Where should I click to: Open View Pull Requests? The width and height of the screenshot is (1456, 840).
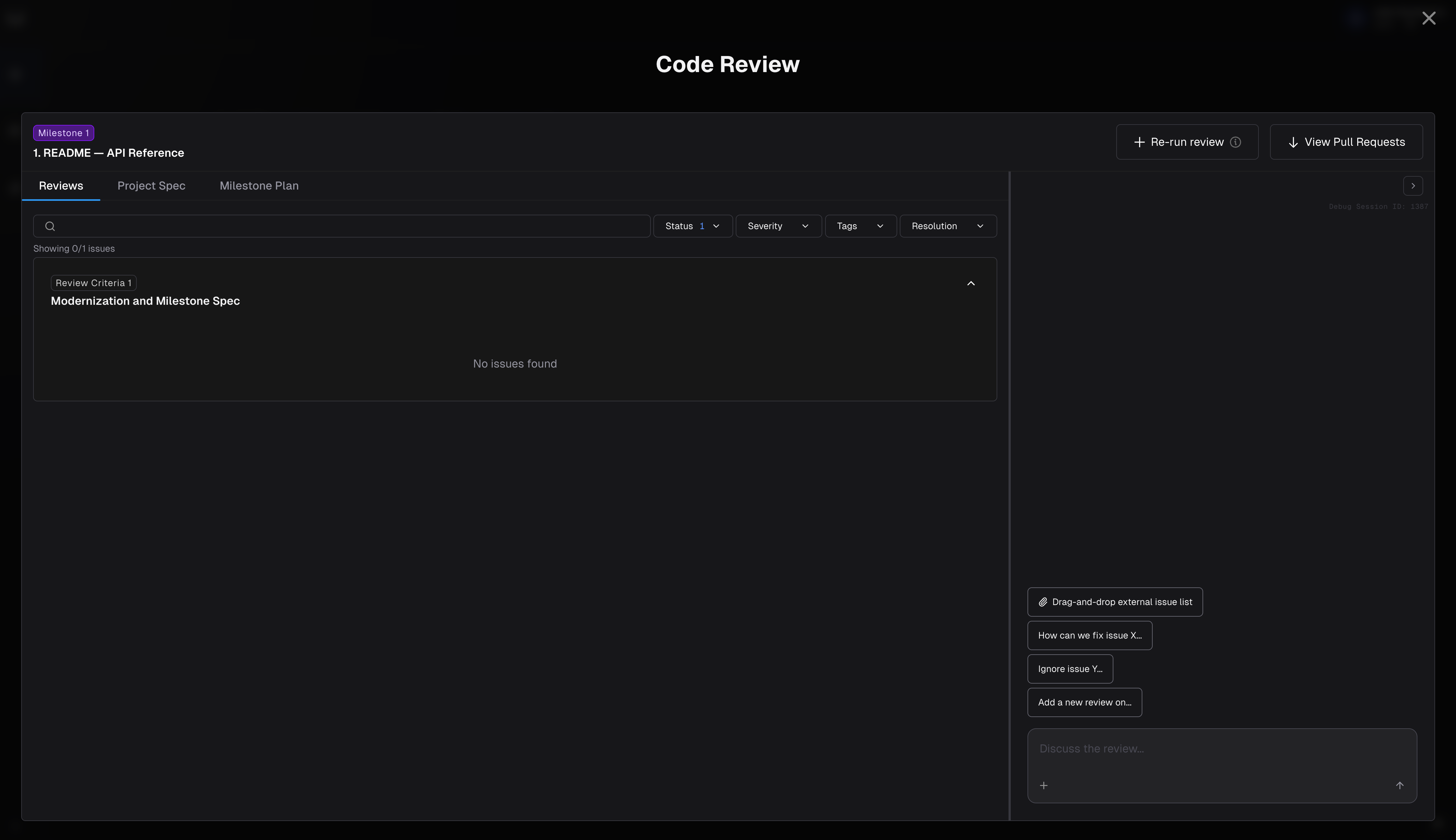[1346, 142]
